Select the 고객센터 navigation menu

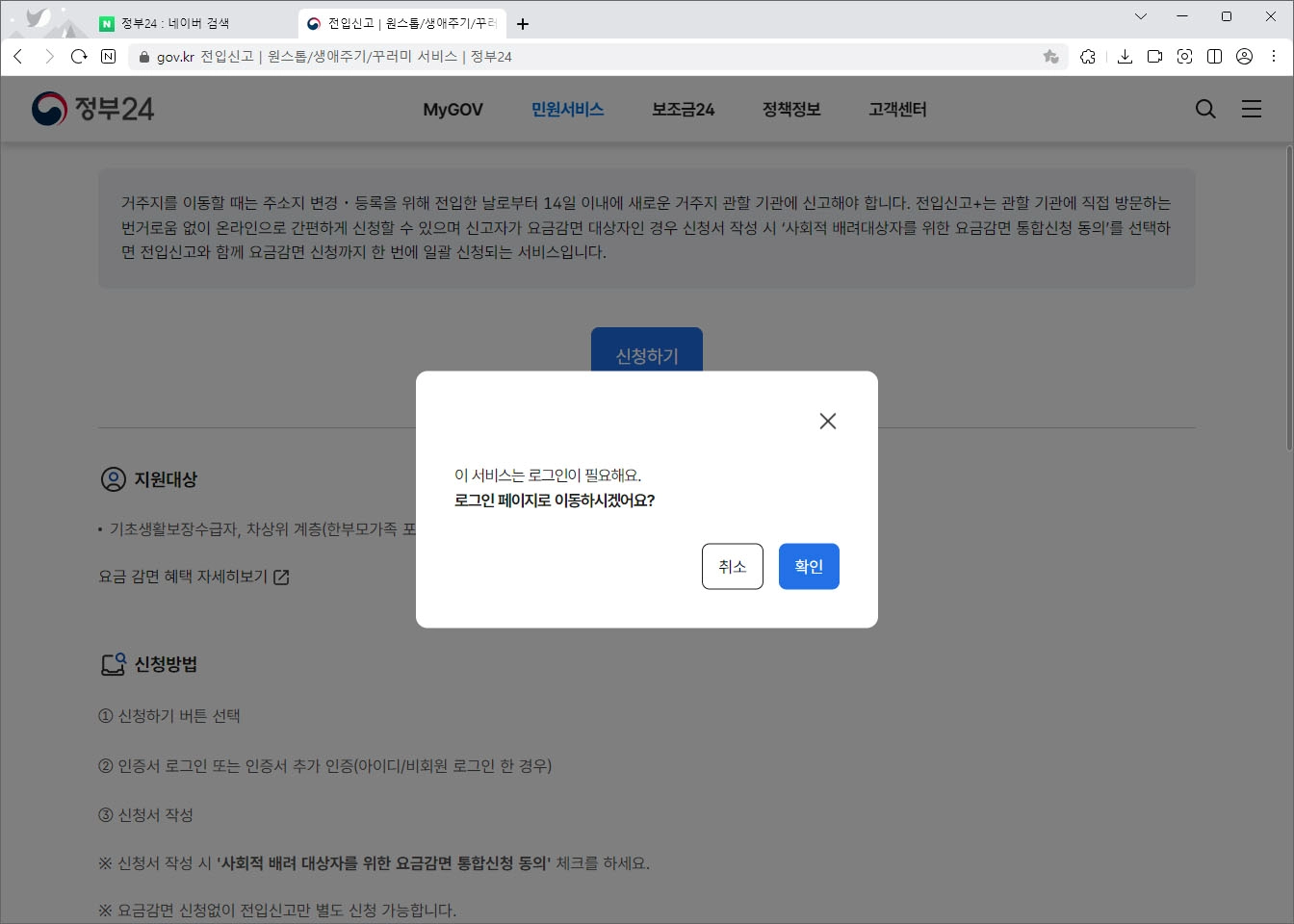(895, 109)
